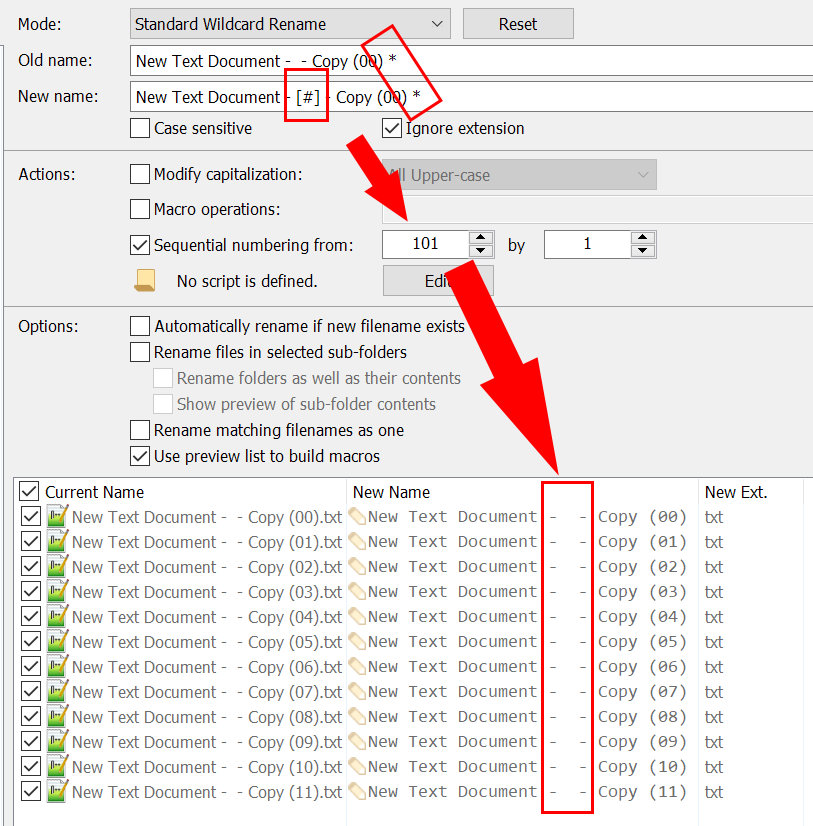Click the Edit script button
Screen dimensions: 813x826
[438, 281]
